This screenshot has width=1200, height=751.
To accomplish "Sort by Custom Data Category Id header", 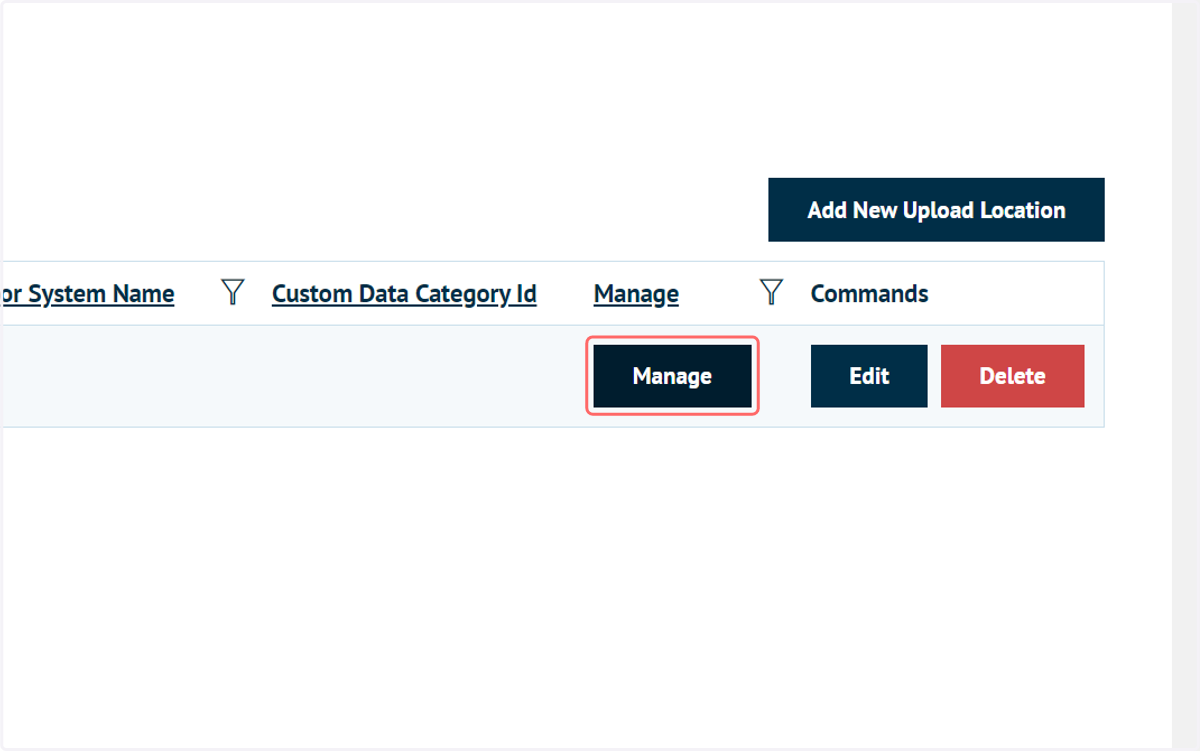I will tap(404, 294).
